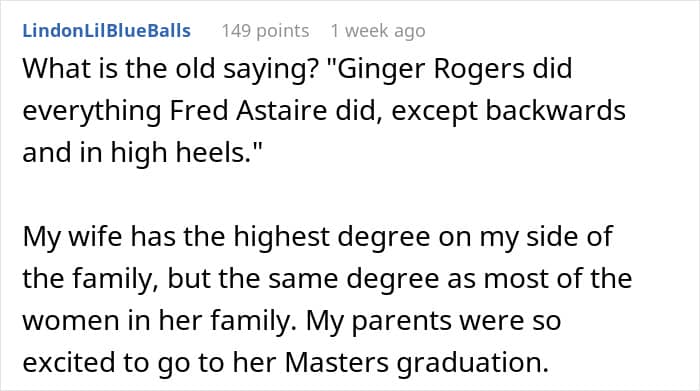Click the word 'everything' in the quote
The image size is (700, 391).
[92, 112]
